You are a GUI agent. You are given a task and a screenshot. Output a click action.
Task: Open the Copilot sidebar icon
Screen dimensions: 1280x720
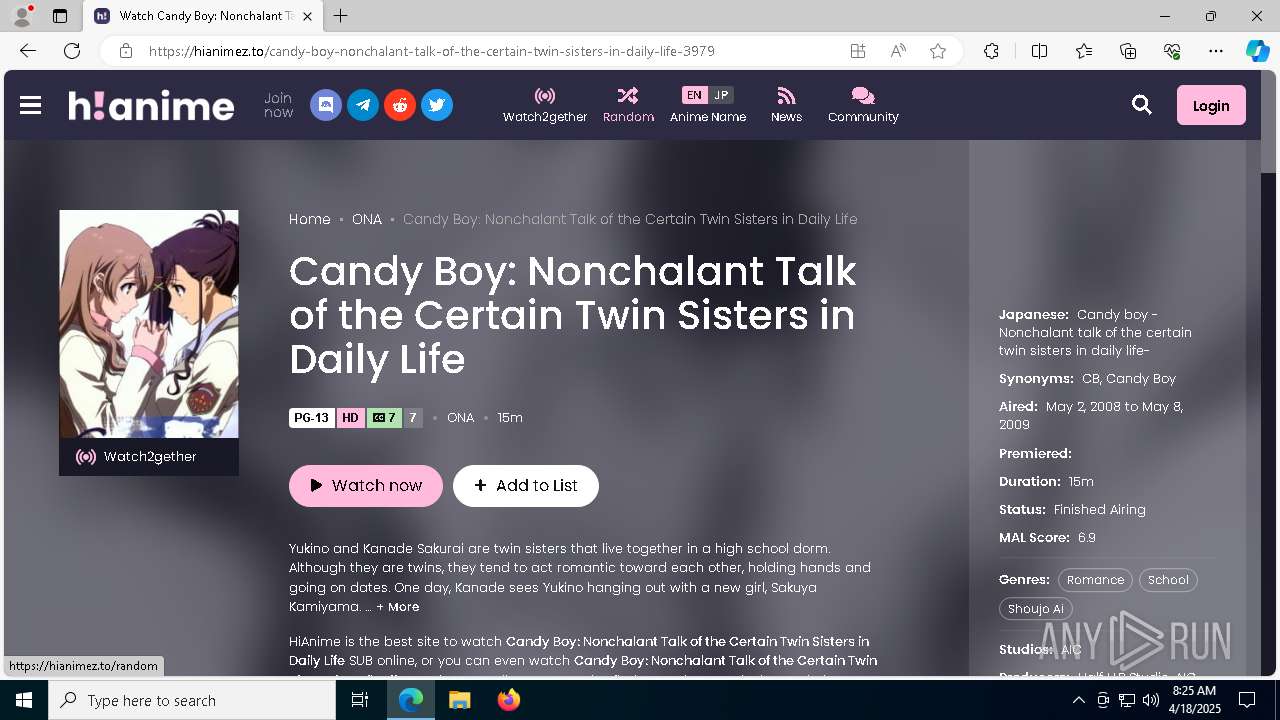point(1257,51)
